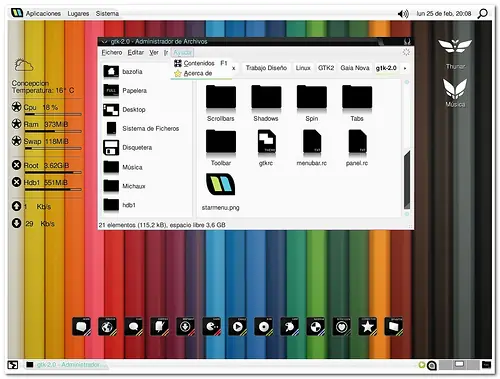The height and width of the screenshot is (379, 500).
Task: Select the hdb1 volume in sidebar
Action: (120, 205)
